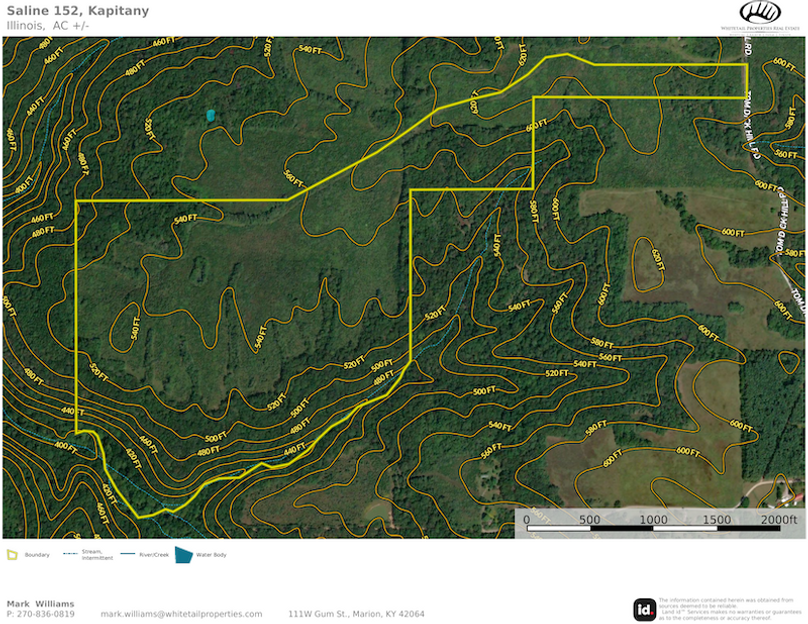Click the Water Body legend label text
The width and height of the screenshot is (808, 624).
[x=211, y=554]
